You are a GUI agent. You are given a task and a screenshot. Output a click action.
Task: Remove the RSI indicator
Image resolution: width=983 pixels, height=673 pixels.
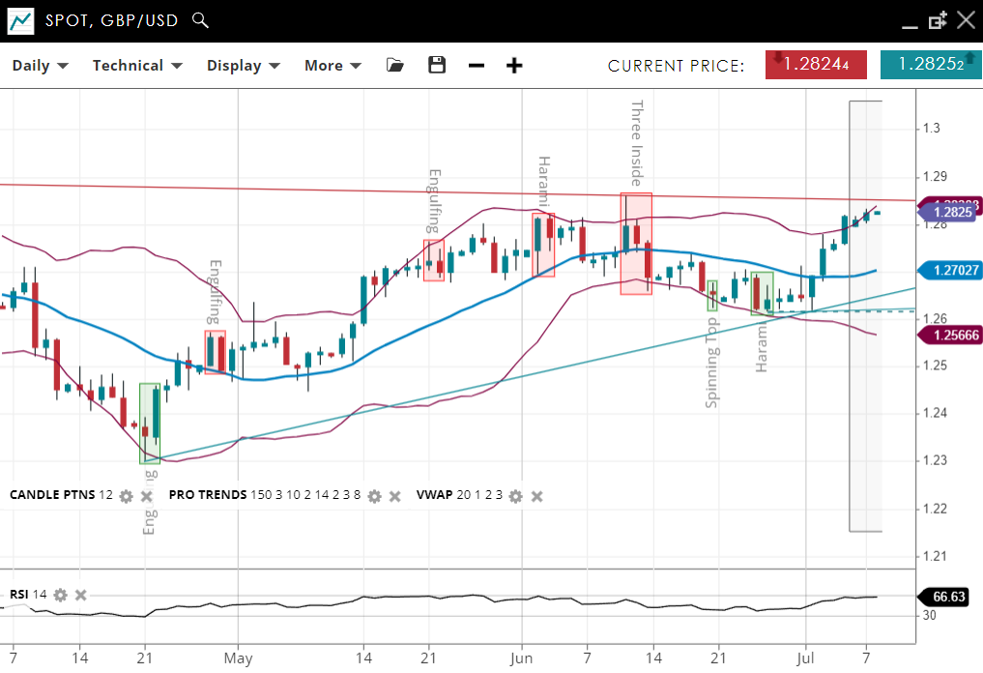81,595
